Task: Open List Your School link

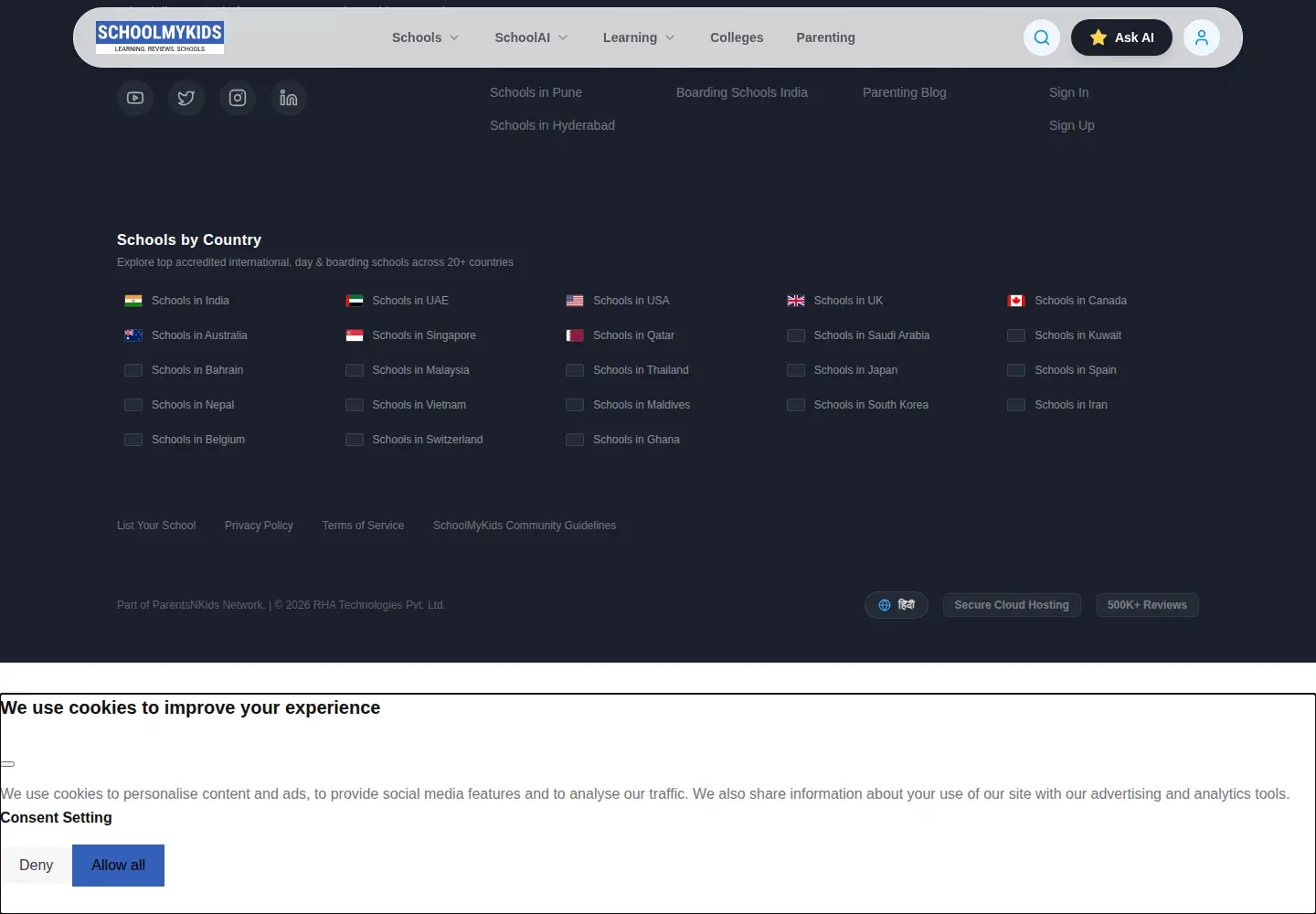Action: click(156, 526)
